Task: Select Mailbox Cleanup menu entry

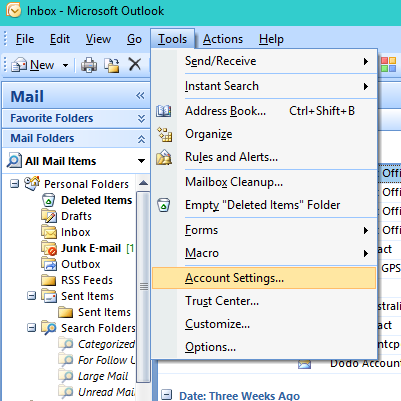Action: (264, 182)
